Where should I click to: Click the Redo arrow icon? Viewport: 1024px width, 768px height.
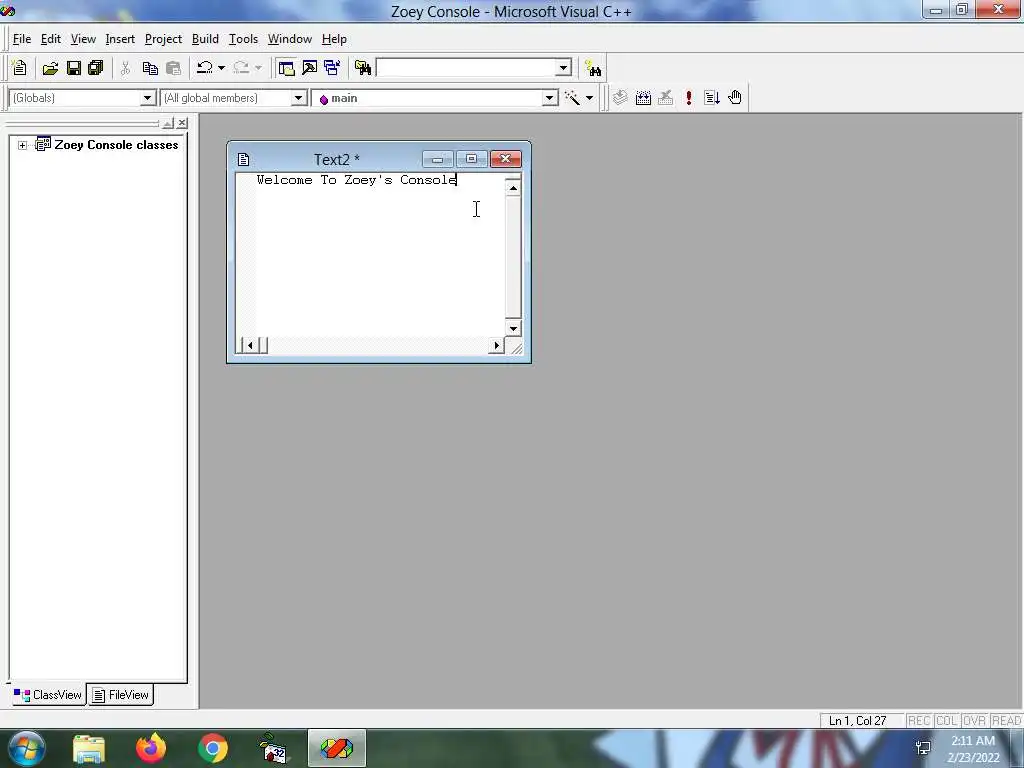[241, 68]
